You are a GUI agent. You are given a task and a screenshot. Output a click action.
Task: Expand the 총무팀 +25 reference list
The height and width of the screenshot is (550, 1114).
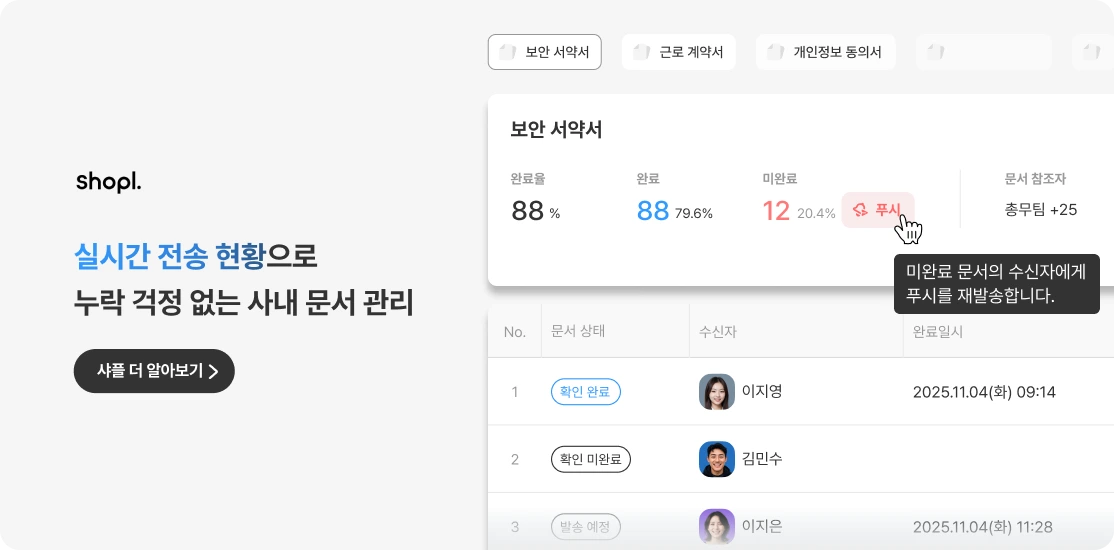(1041, 210)
